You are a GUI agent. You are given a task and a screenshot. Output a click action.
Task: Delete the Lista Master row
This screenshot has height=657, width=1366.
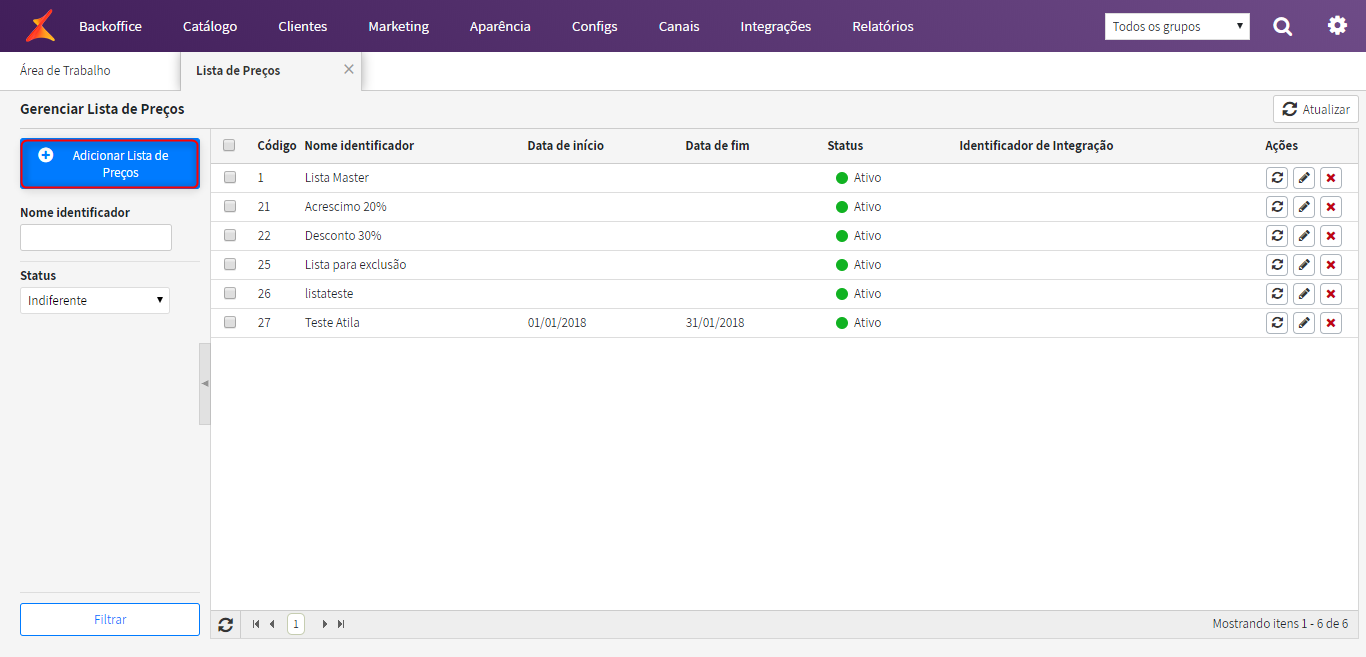point(1331,178)
